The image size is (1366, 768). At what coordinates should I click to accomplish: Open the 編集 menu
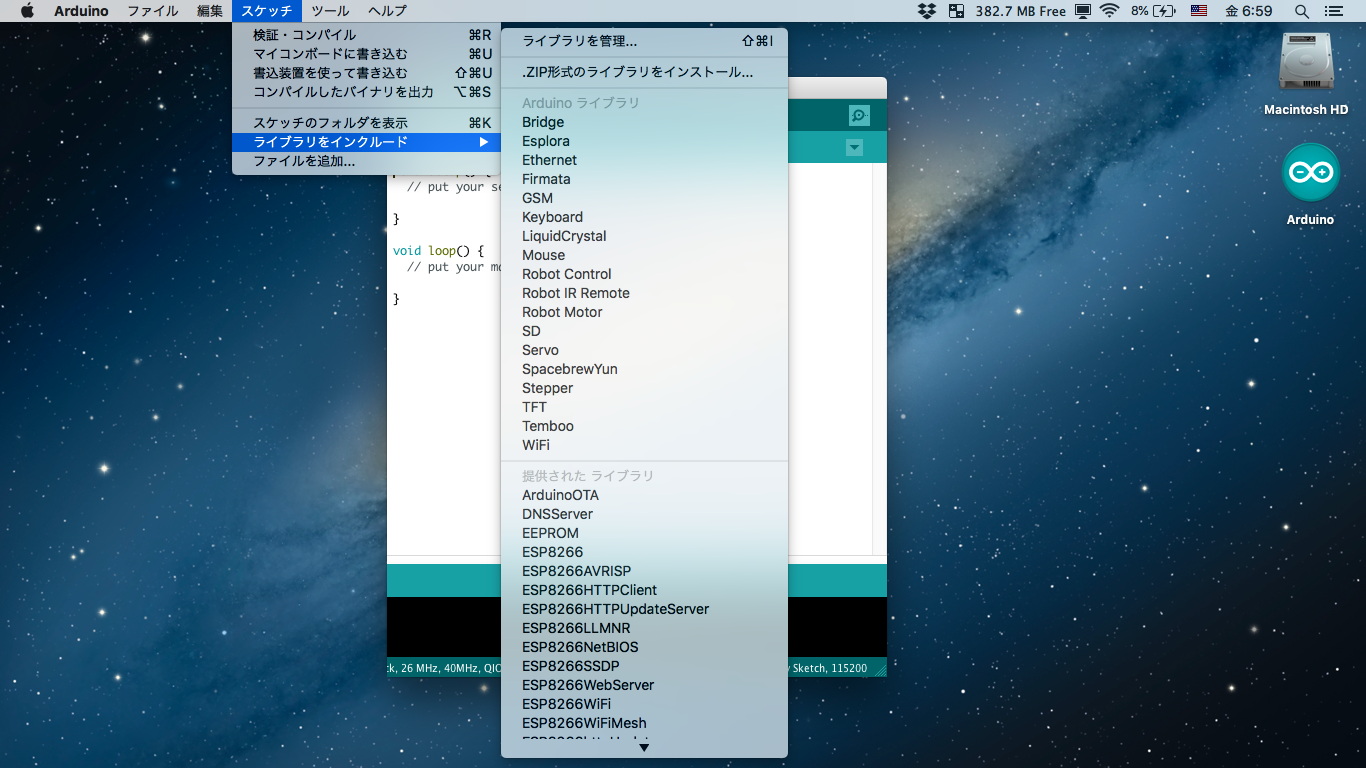click(x=210, y=11)
